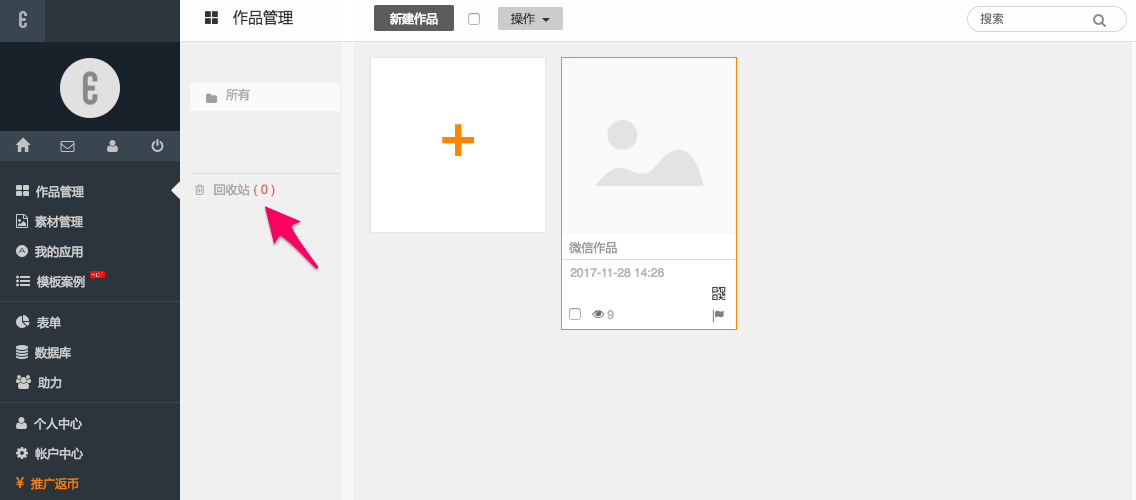Open the mail envelope icon
1136x500 pixels.
[67, 146]
